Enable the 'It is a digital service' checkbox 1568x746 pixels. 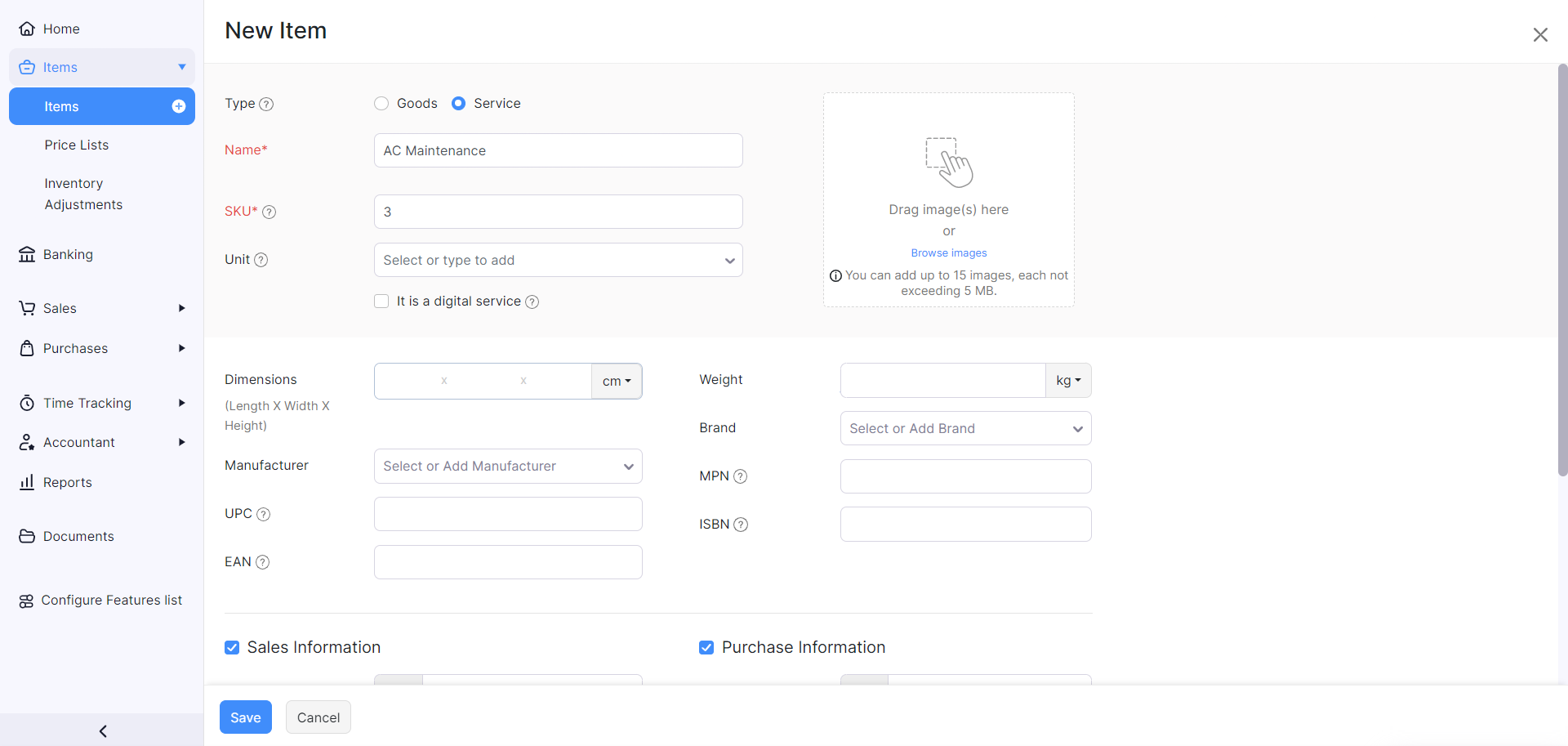(381, 301)
